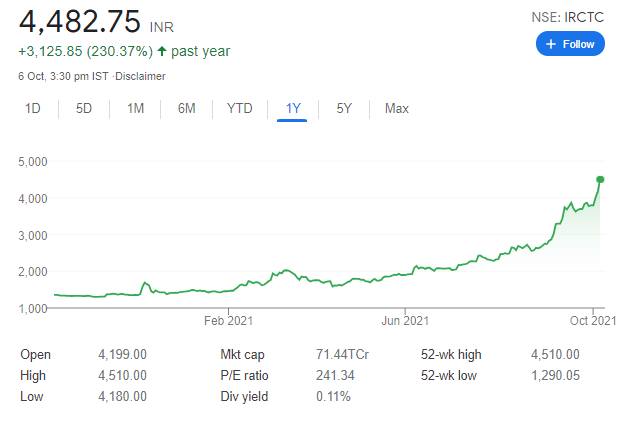
Task: Click the P/E ratio value 241.34
Action: pos(335,375)
